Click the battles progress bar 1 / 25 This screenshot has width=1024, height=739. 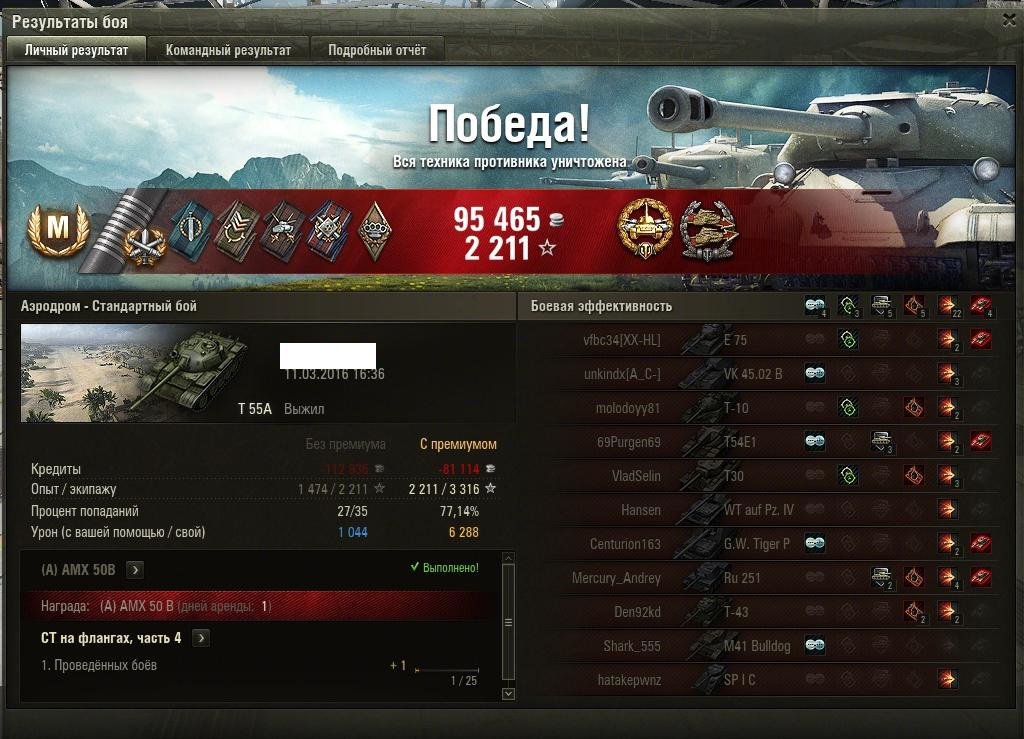coord(447,670)
